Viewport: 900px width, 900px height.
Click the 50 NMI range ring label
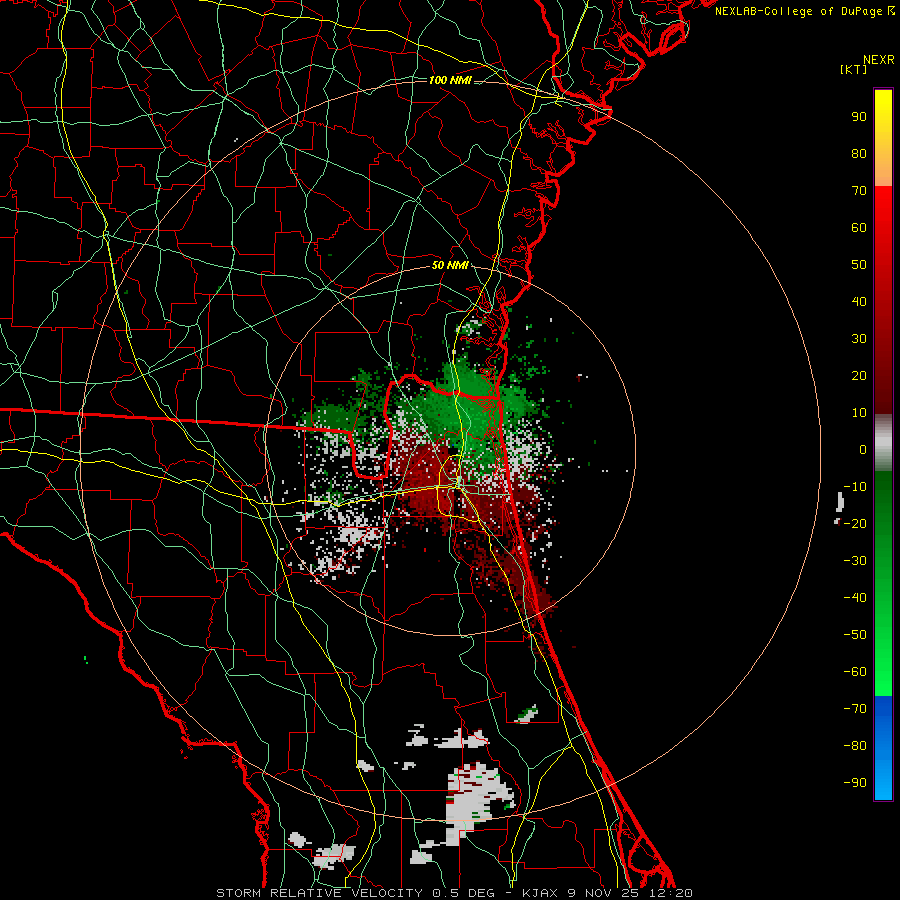(x=450, y=265)
